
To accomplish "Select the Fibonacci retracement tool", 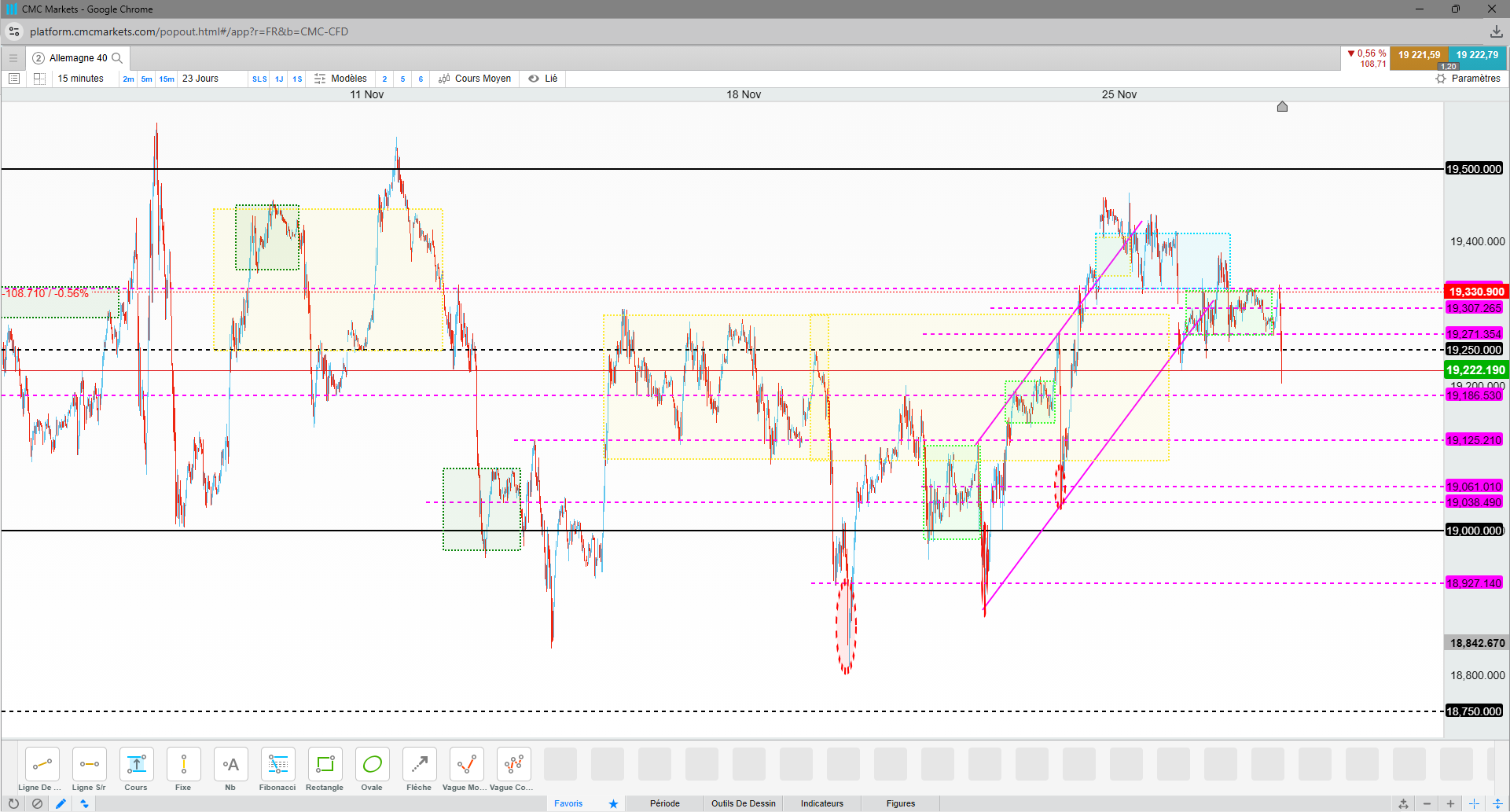I will click(277, 764).
